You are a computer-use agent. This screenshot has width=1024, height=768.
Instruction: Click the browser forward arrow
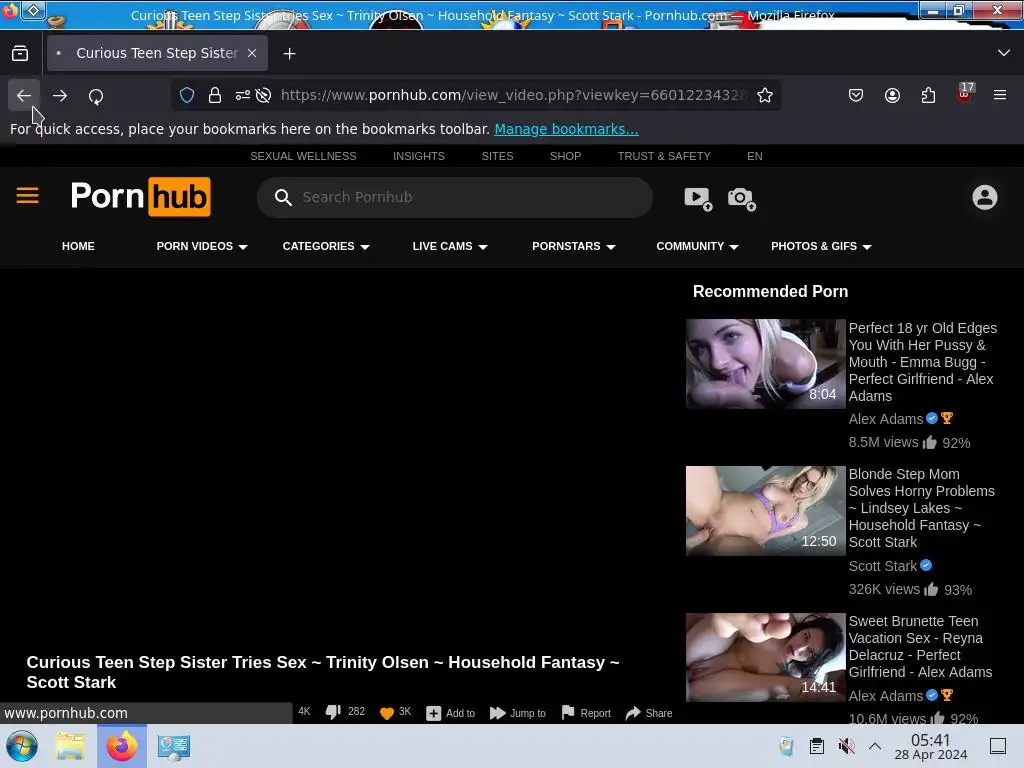(x=60, y=95)
